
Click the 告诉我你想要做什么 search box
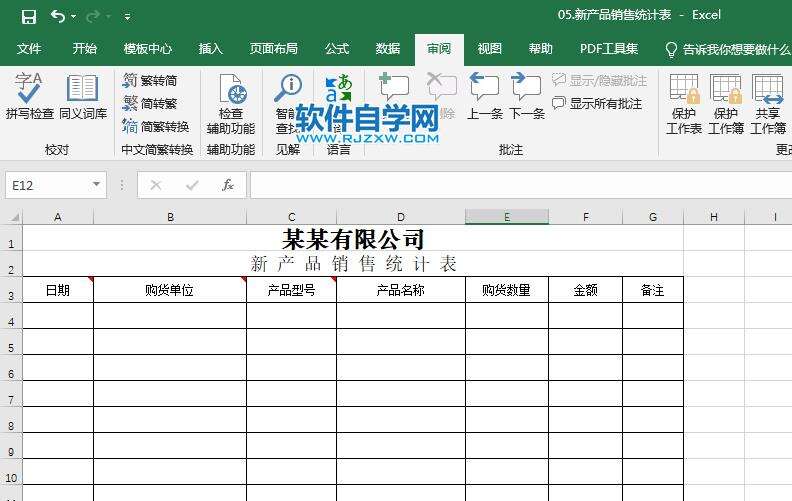click(x=727, y=49)
